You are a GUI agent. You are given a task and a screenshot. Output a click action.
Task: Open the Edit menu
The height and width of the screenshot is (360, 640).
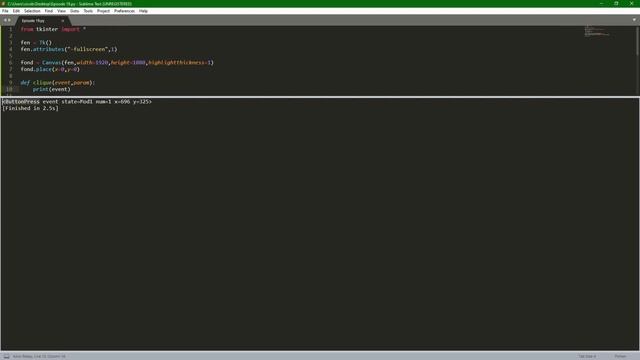tap(16, 11)
